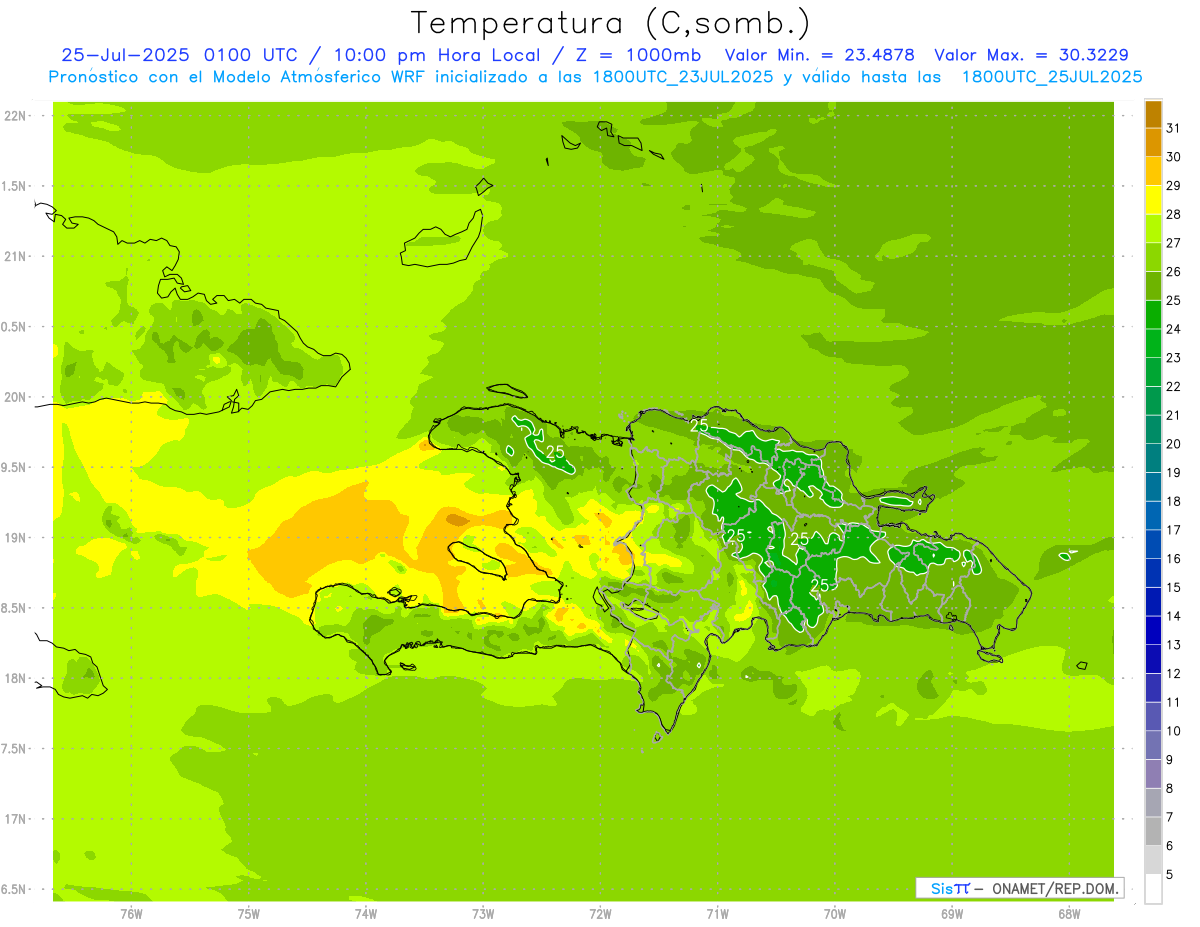Click the 18N latitude axis label
This screenshot has width=1200, height=927.
(x=16, y=679)
